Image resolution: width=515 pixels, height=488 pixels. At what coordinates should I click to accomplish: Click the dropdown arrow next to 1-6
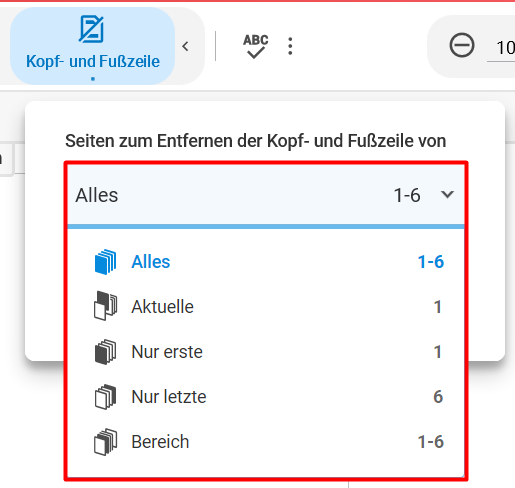447,194
